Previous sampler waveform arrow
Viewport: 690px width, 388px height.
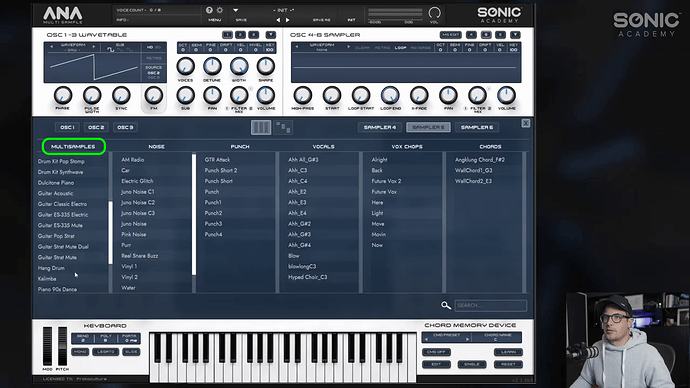(297, 46)
